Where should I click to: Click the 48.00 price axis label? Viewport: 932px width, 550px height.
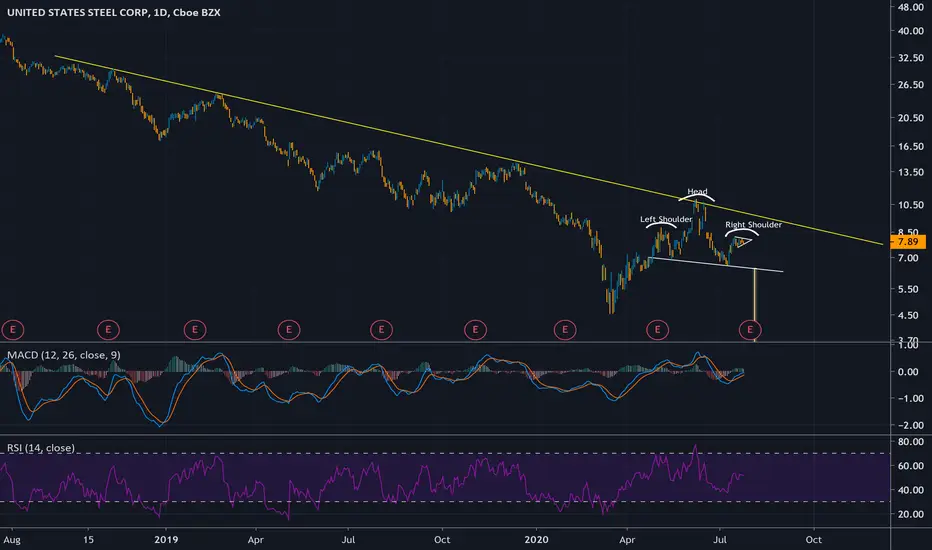point(911,7)
